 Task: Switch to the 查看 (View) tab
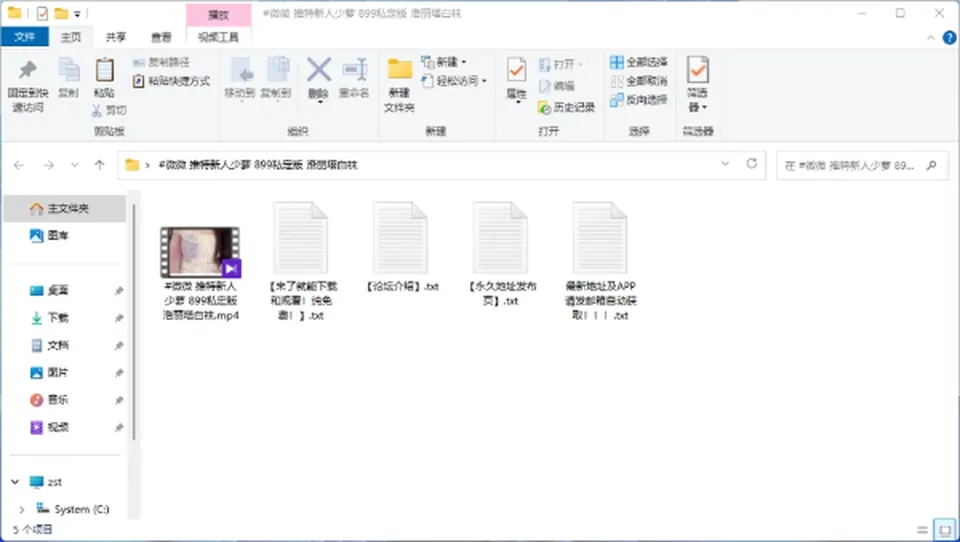click(162, 37)
